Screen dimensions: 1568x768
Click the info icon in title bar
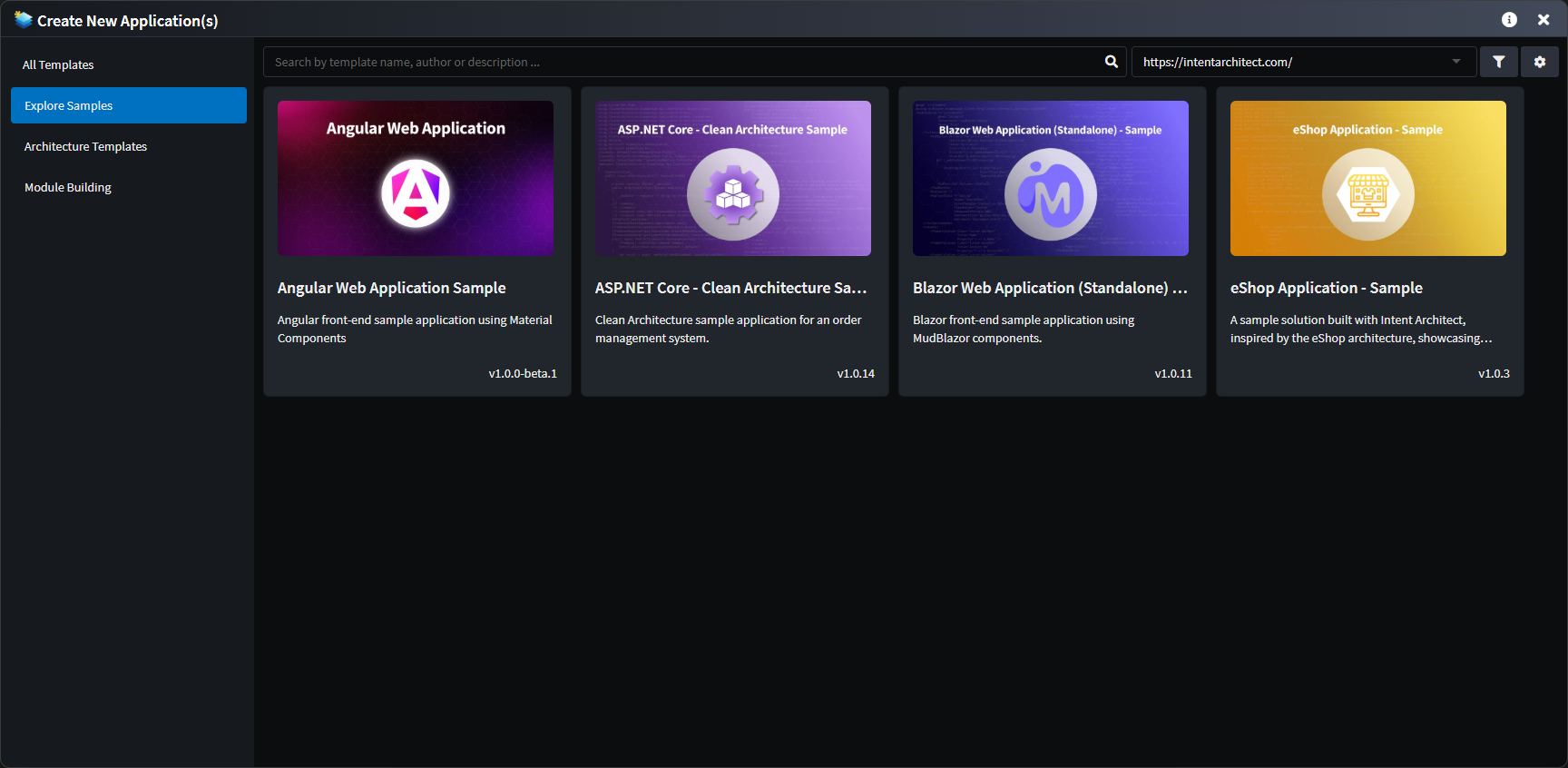1509,20
